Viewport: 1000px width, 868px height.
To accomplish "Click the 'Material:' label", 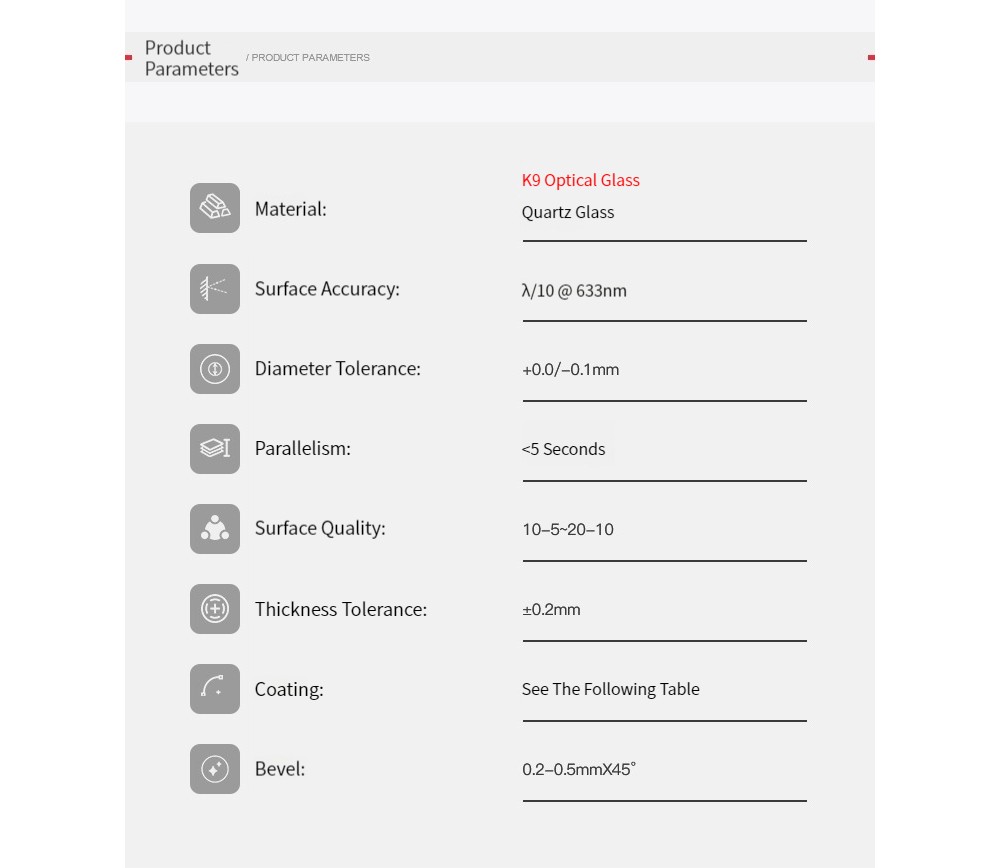I will click(x=291, y=209).
